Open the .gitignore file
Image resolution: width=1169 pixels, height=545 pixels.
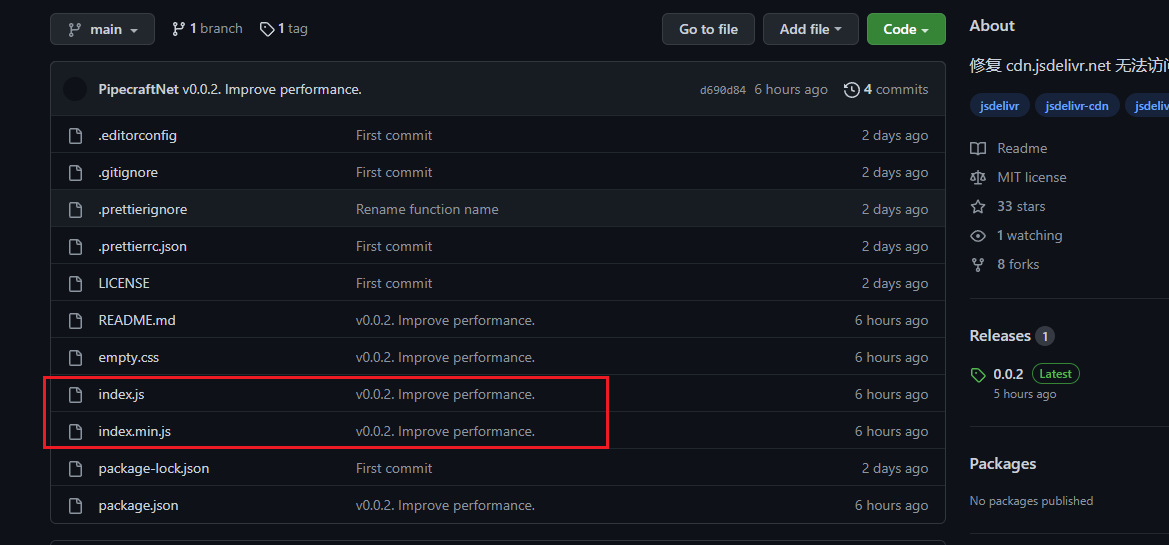(128, 172)
